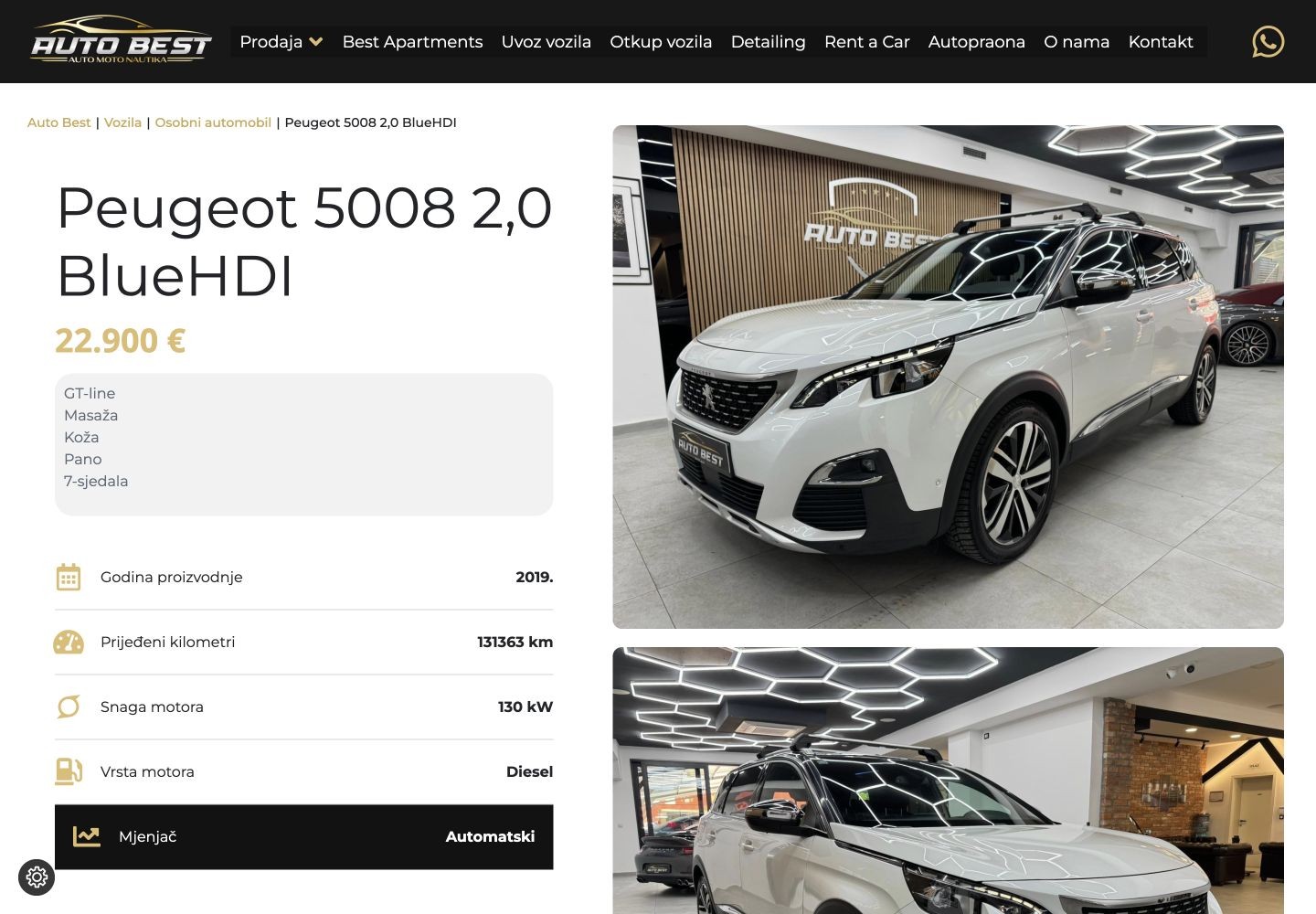Click the Peugeot 5008 2,0 BlueHDI heading
The width and height of the screenshot is (1316, 914).
point(304,242)
